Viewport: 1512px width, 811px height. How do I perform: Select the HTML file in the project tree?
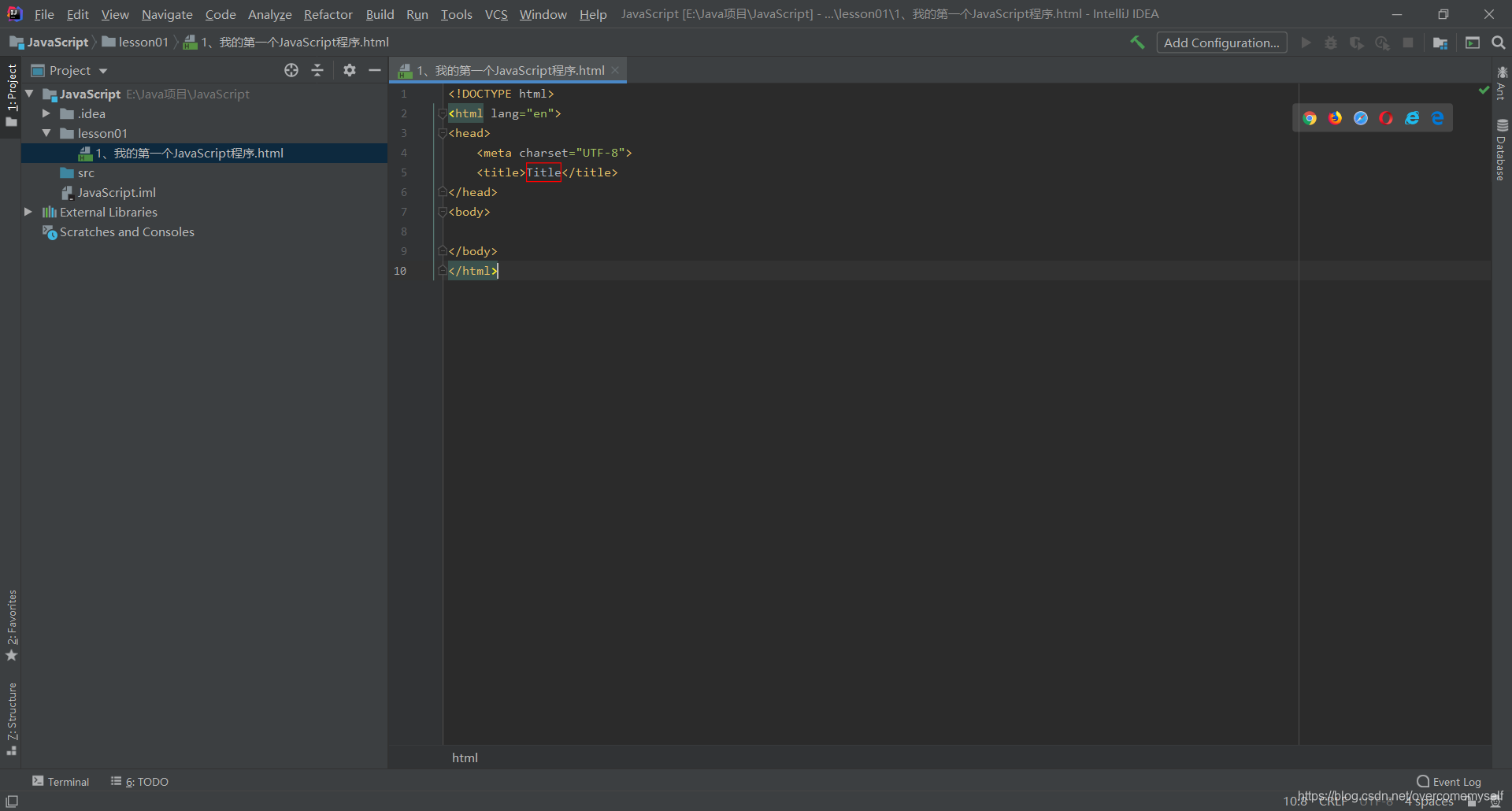coord(204,153)
